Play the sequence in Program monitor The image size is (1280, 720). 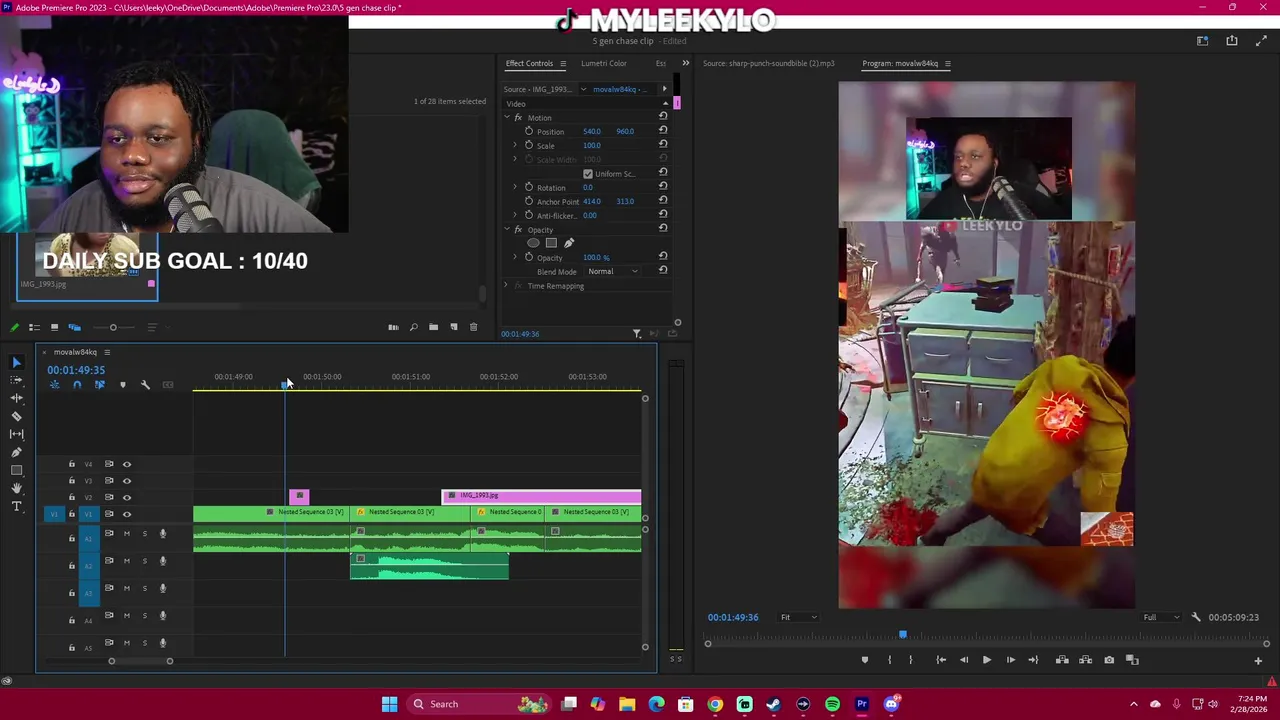[986, 660]
